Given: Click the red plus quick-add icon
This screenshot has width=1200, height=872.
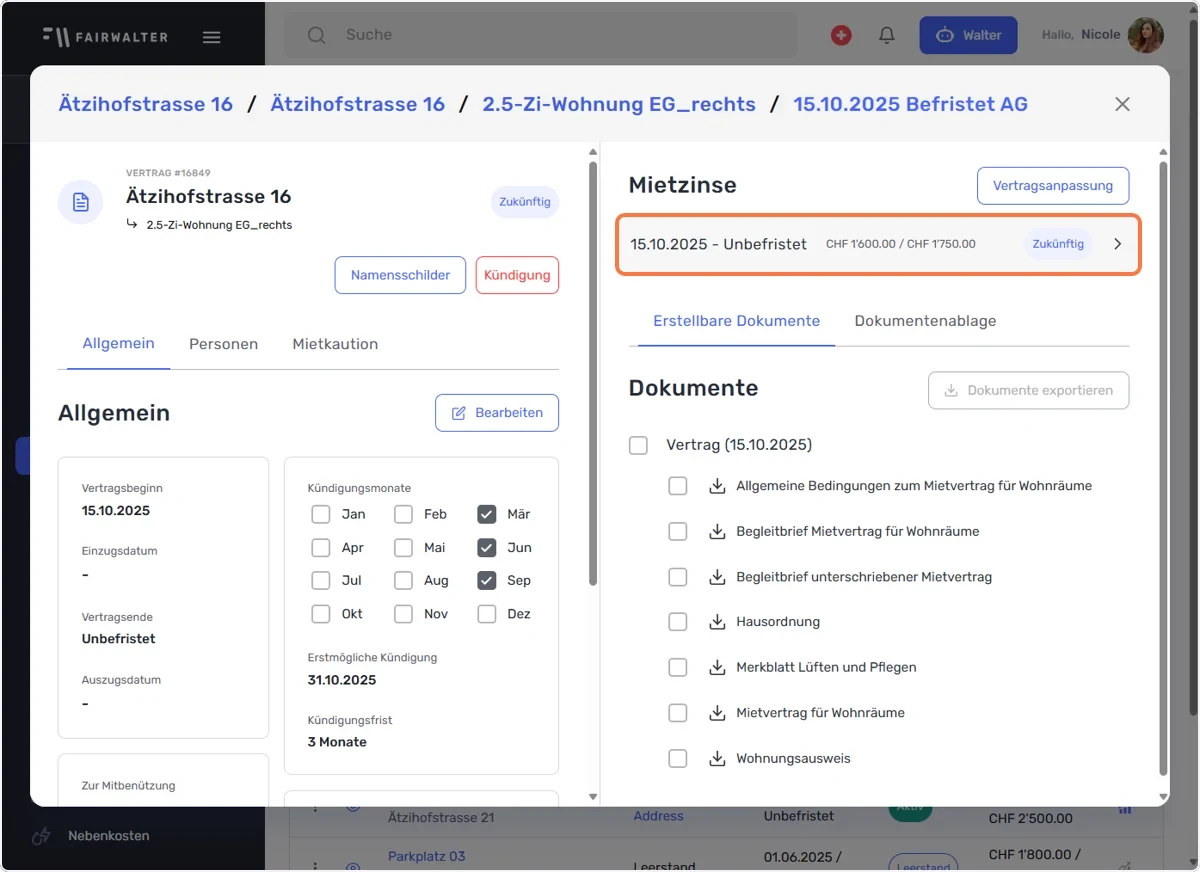Looking at the screenshot, I should [841, 35].
